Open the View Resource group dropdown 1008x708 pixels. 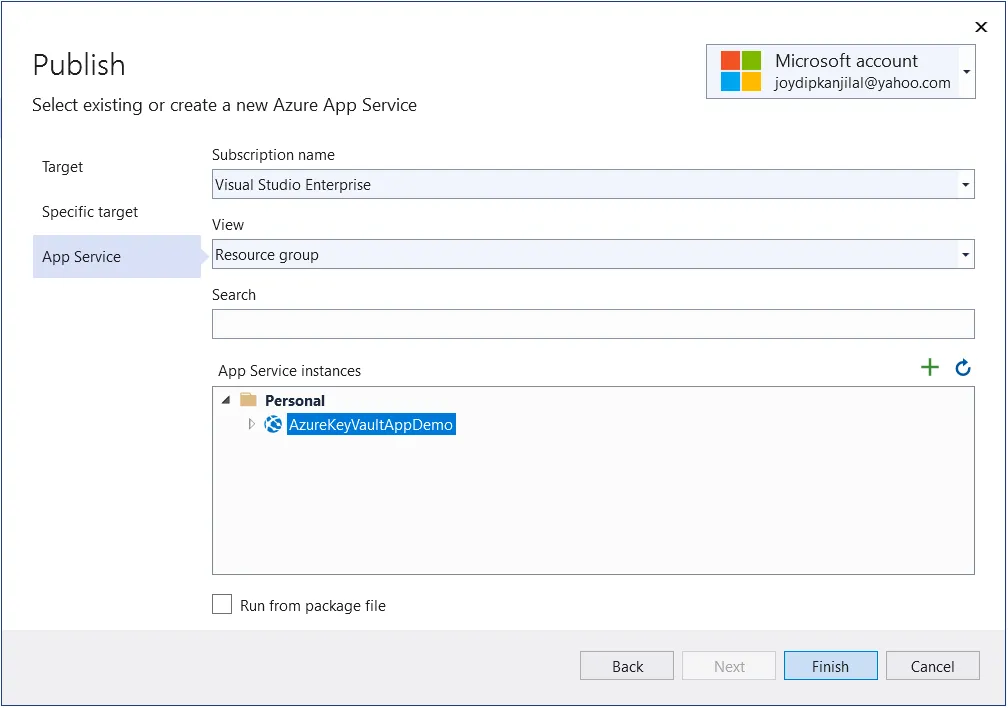964,255
